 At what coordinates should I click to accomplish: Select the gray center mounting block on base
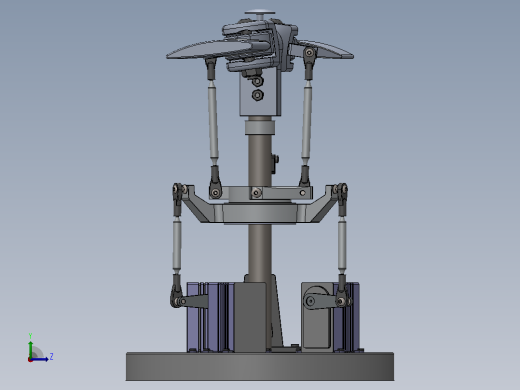(250, 317)
